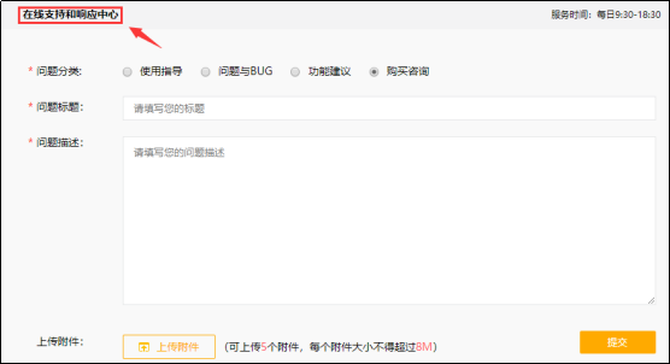The image size is (670, 364).
Task: Select the 使用指导 radio button
Action: 127,72
